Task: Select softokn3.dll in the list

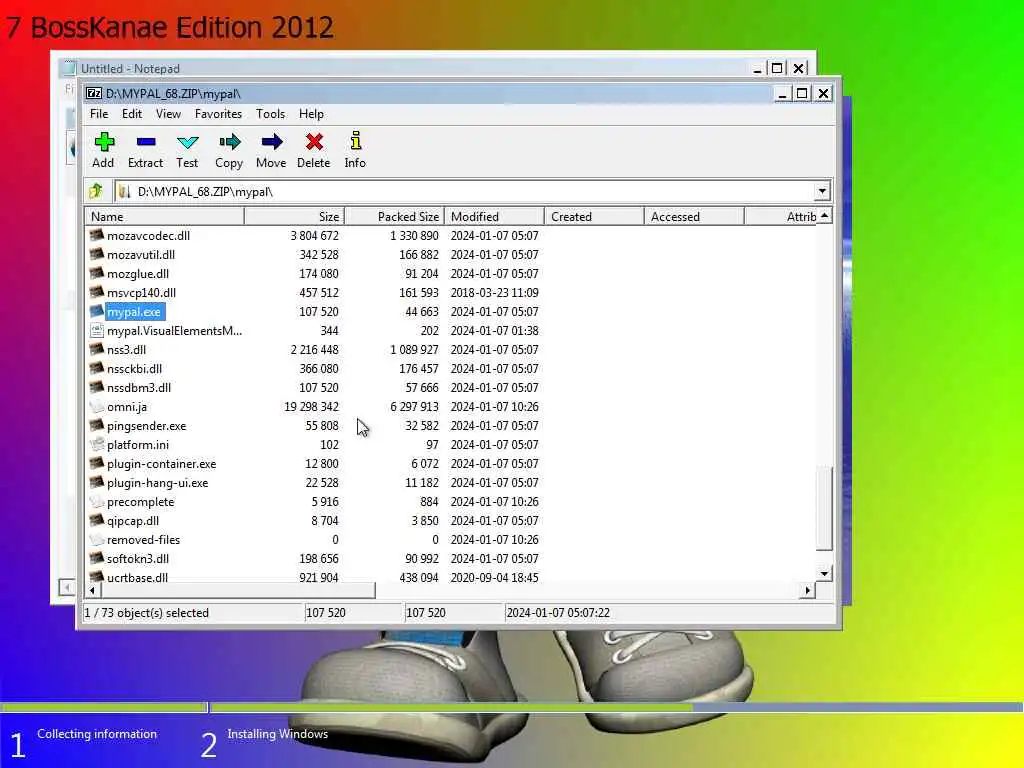Action: click(x=138, y=558)
